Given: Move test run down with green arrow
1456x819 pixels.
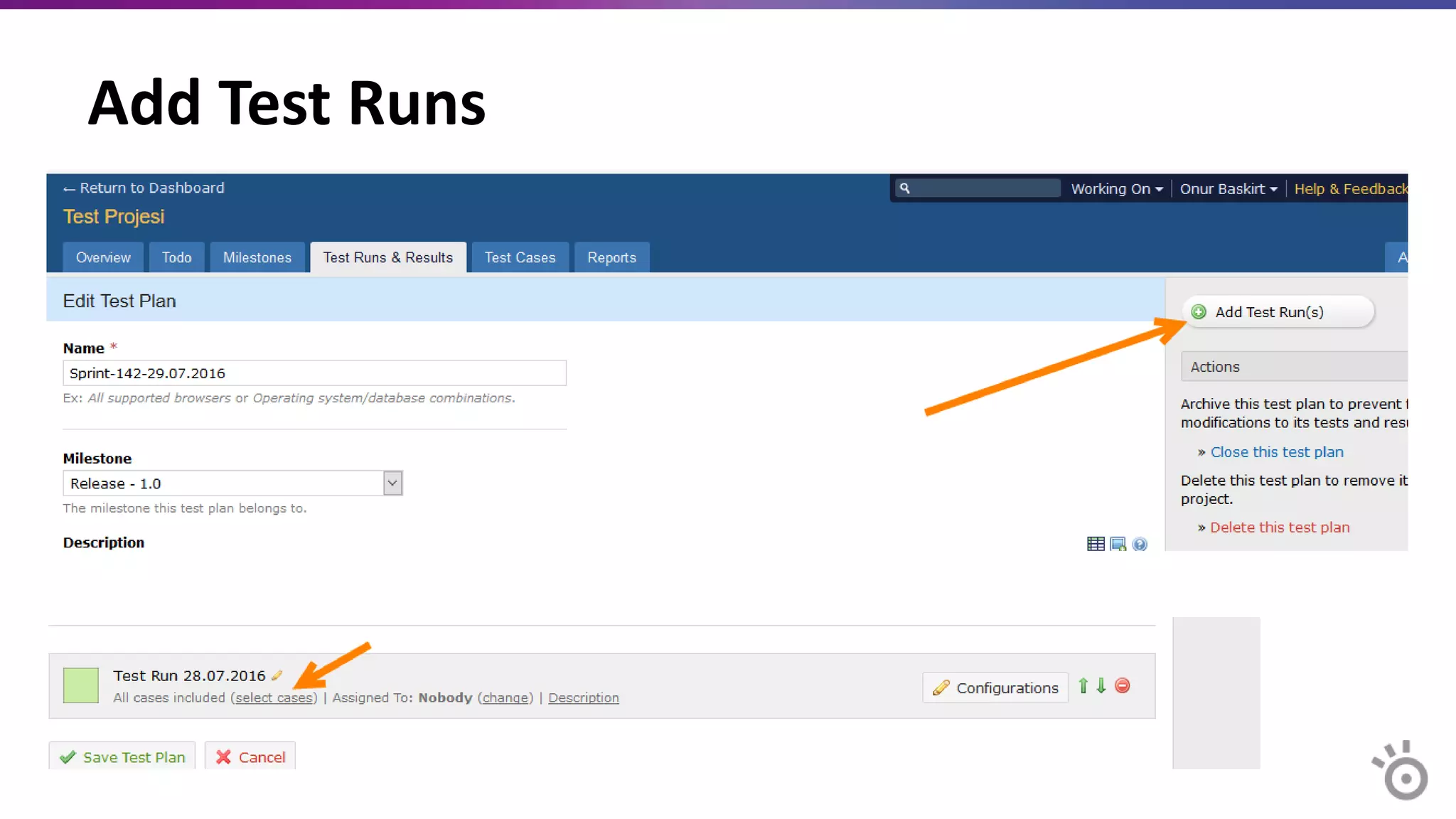Looking at the screenshot, I should tap(1101, 685).
